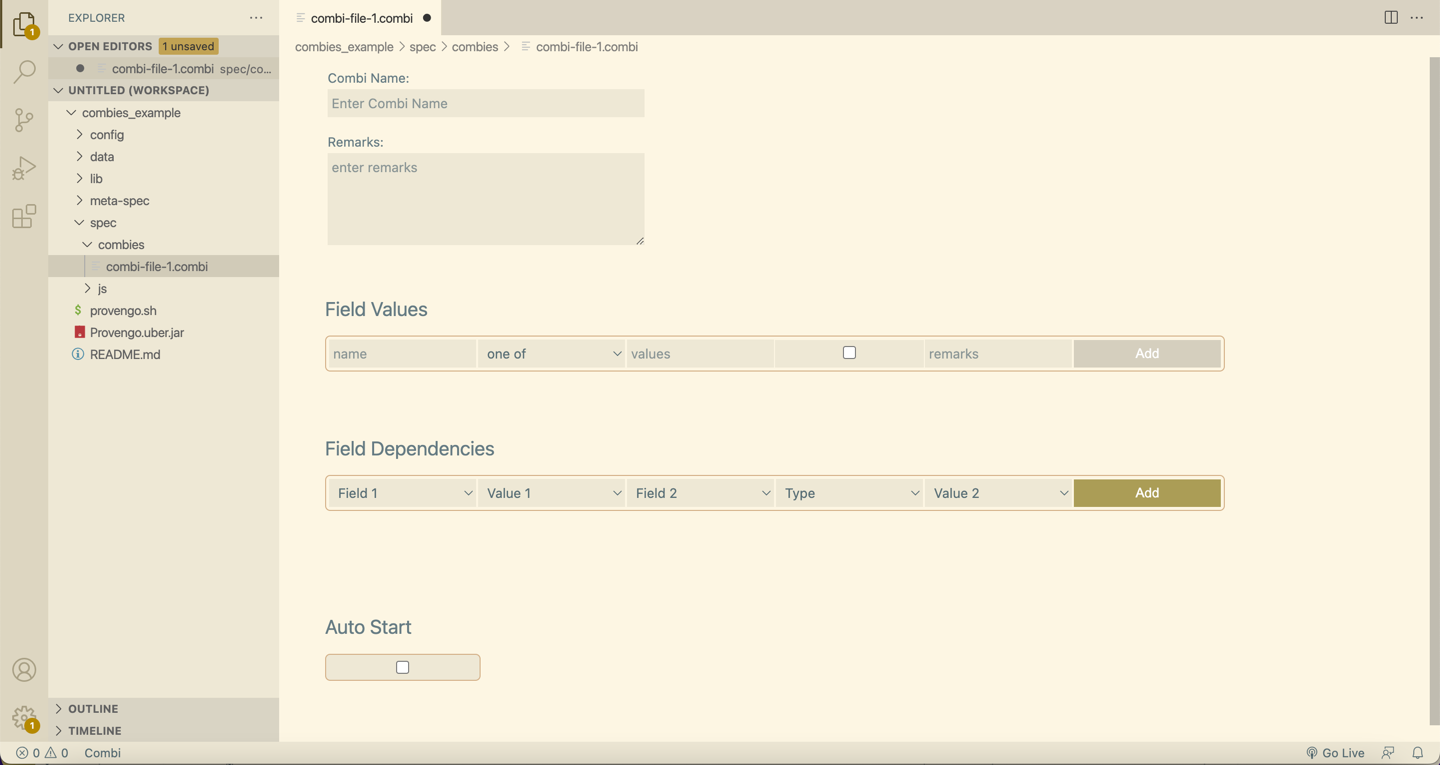1440x765 pixels.
Task: Open the Field 1 dropdown
Action: click(x=403, y=493)
